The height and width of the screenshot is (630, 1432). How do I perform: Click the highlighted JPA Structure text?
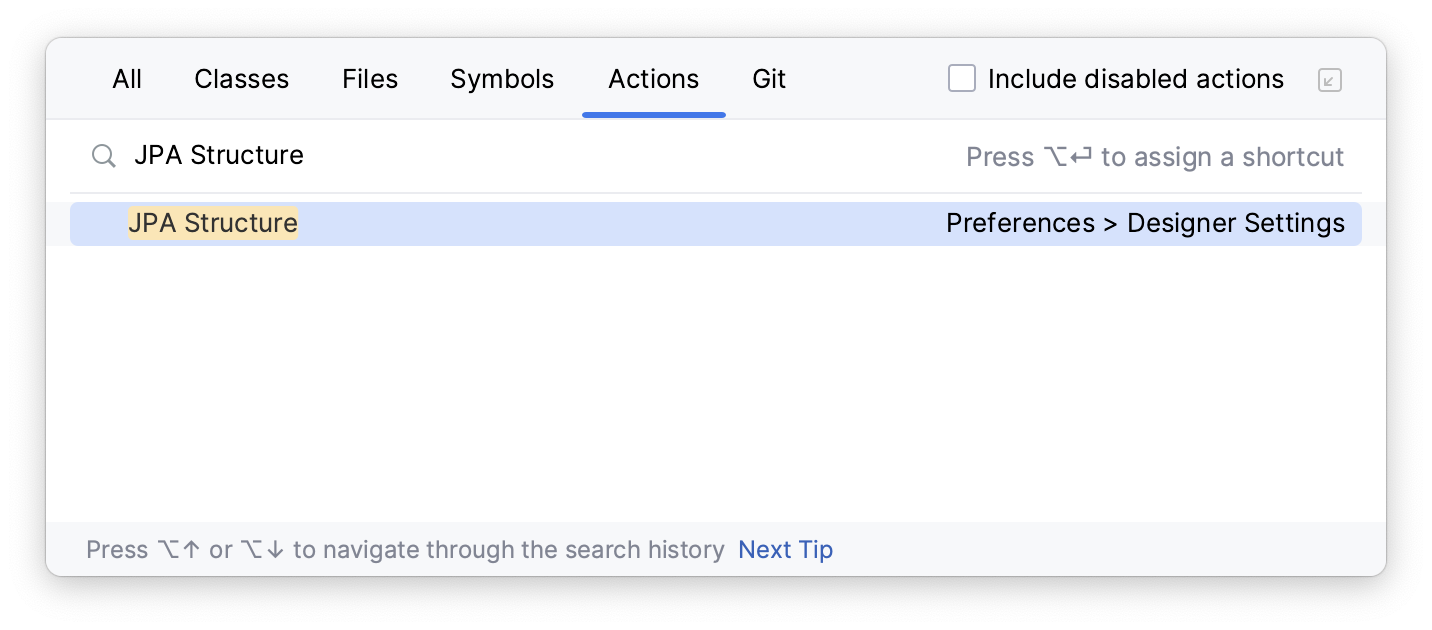(x=212, y=223)
